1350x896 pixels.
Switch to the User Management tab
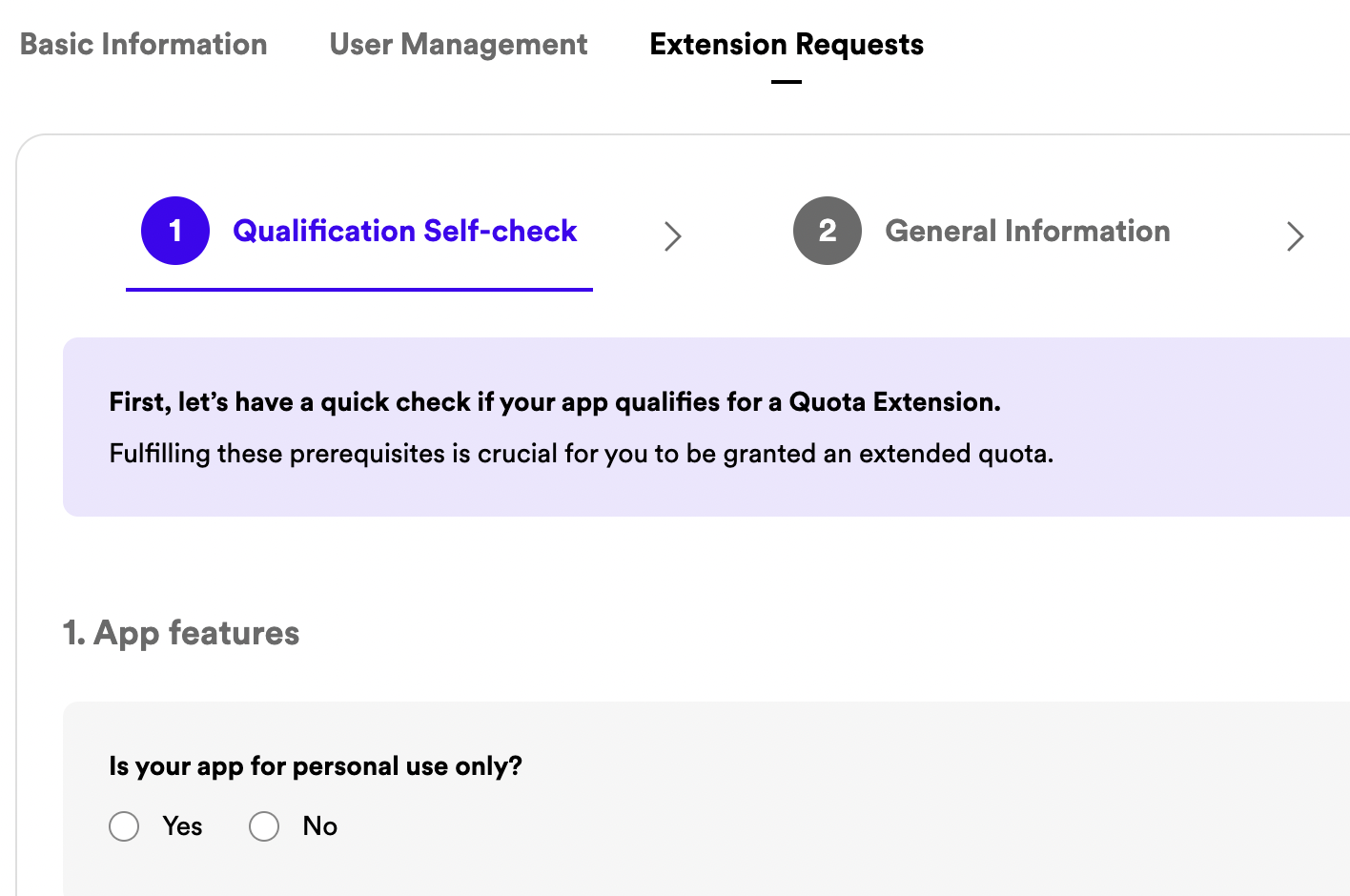(x=458, y=44)
